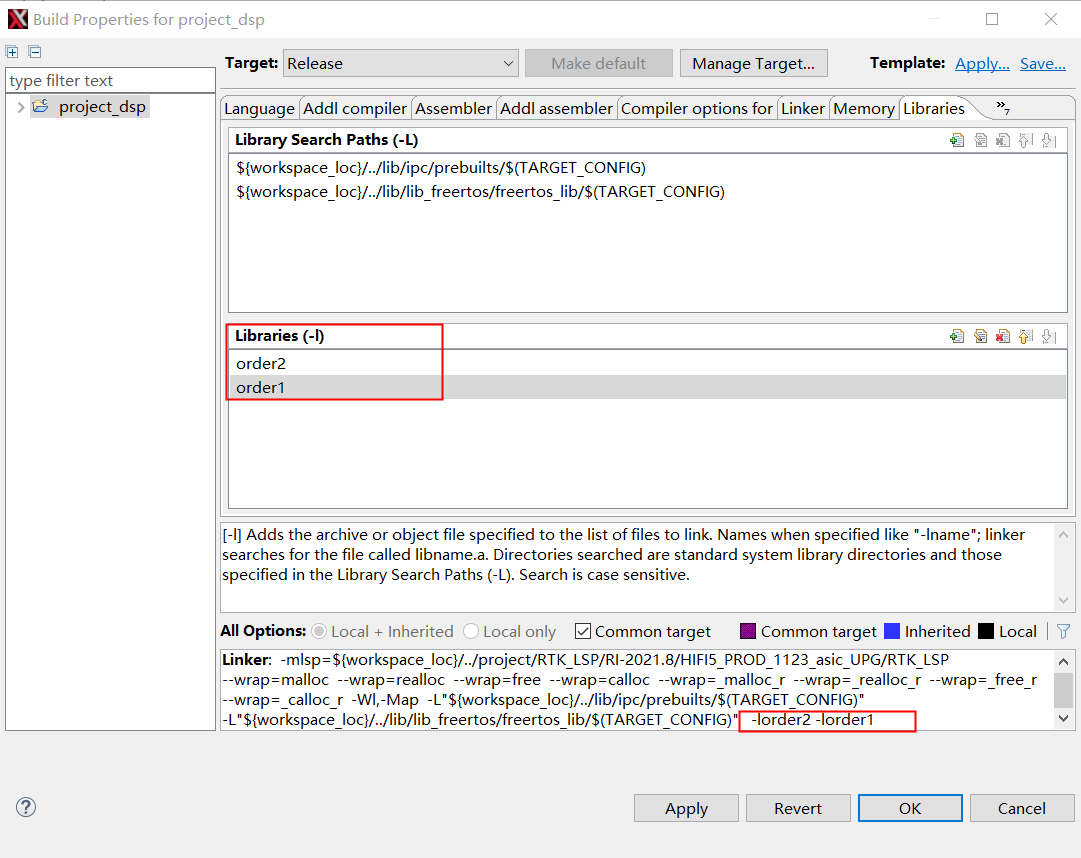Select the Local + Inherited radio button
The width and height of the screenshot is (1081, 858).
pyautogui.click(x=320, y=631)
